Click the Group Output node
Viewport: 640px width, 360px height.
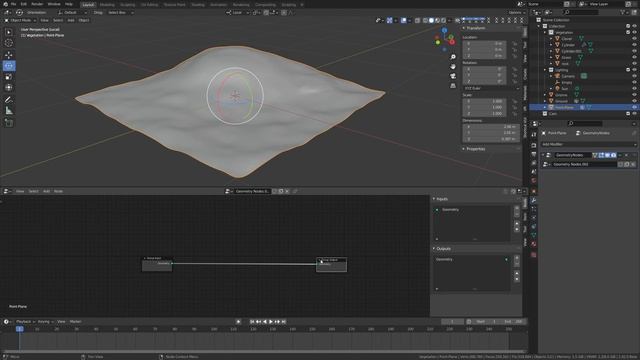[331, 264]
